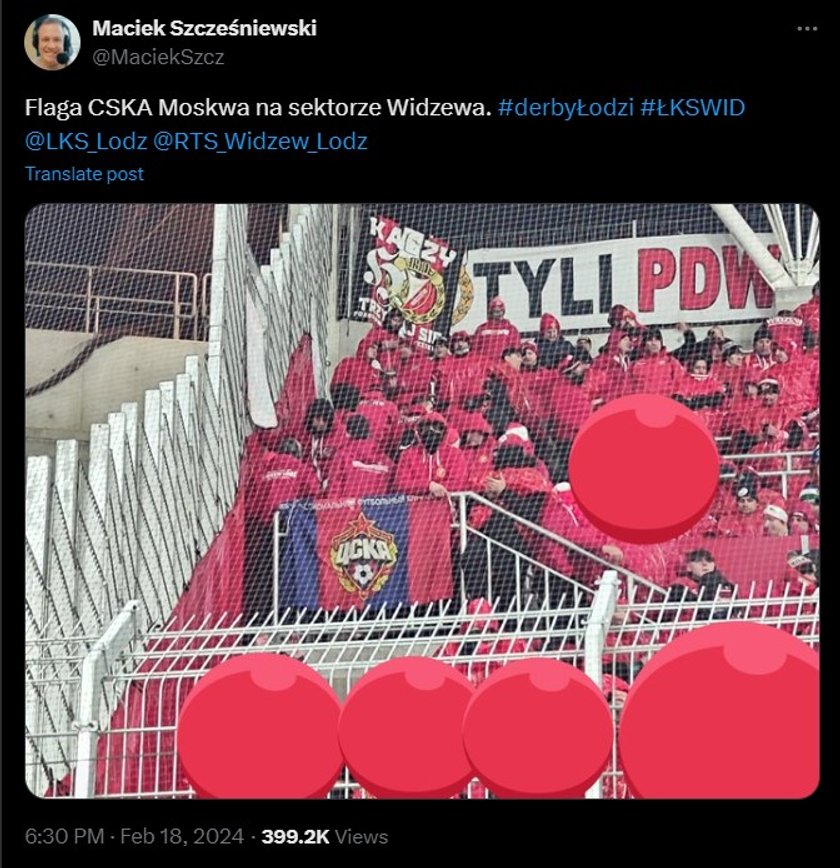This screenshot has width=840, height=868.
Task: View the 399.2K Views analytics
Action: (x=325, y=836)
